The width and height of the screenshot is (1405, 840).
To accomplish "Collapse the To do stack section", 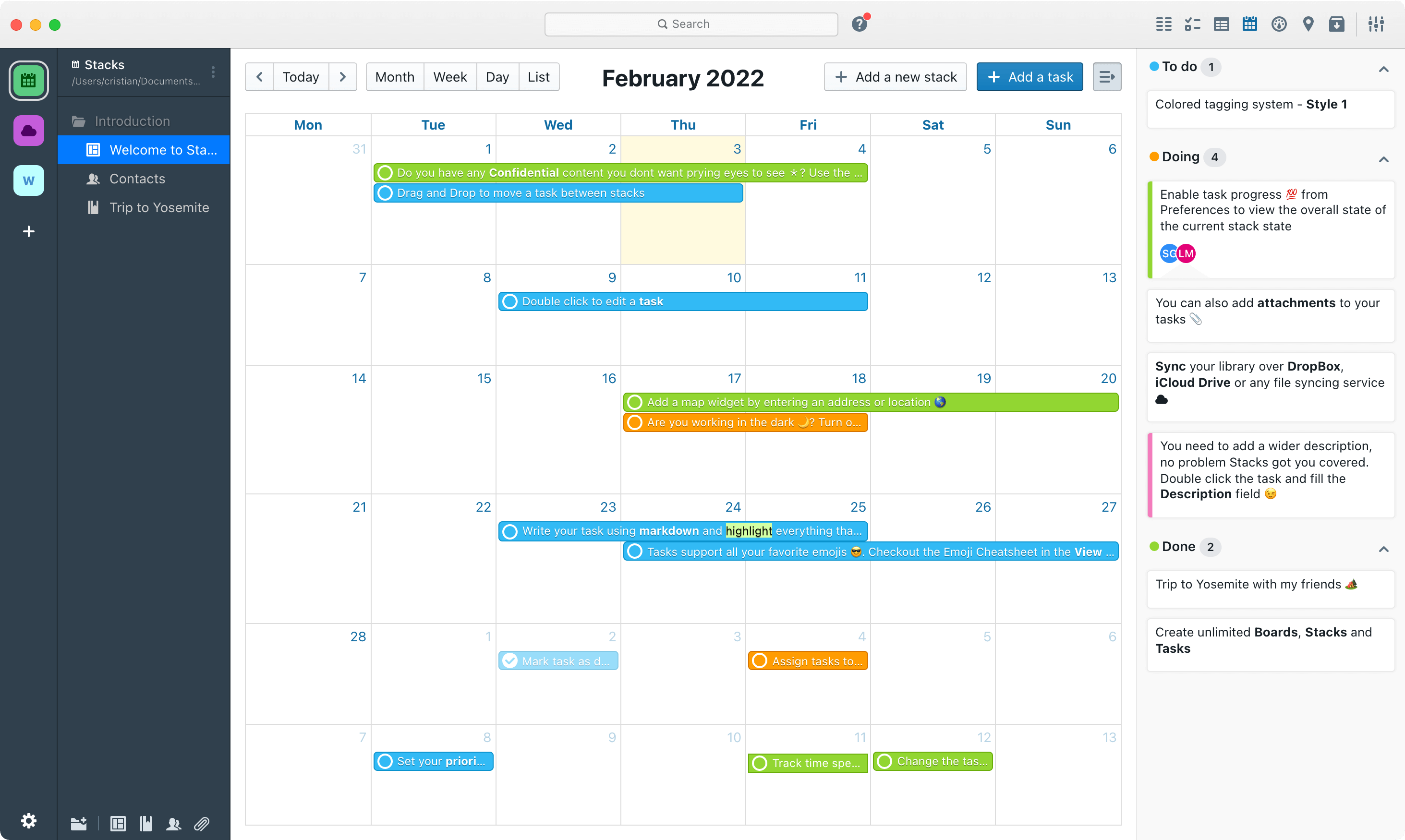I will coord(1383,69).
